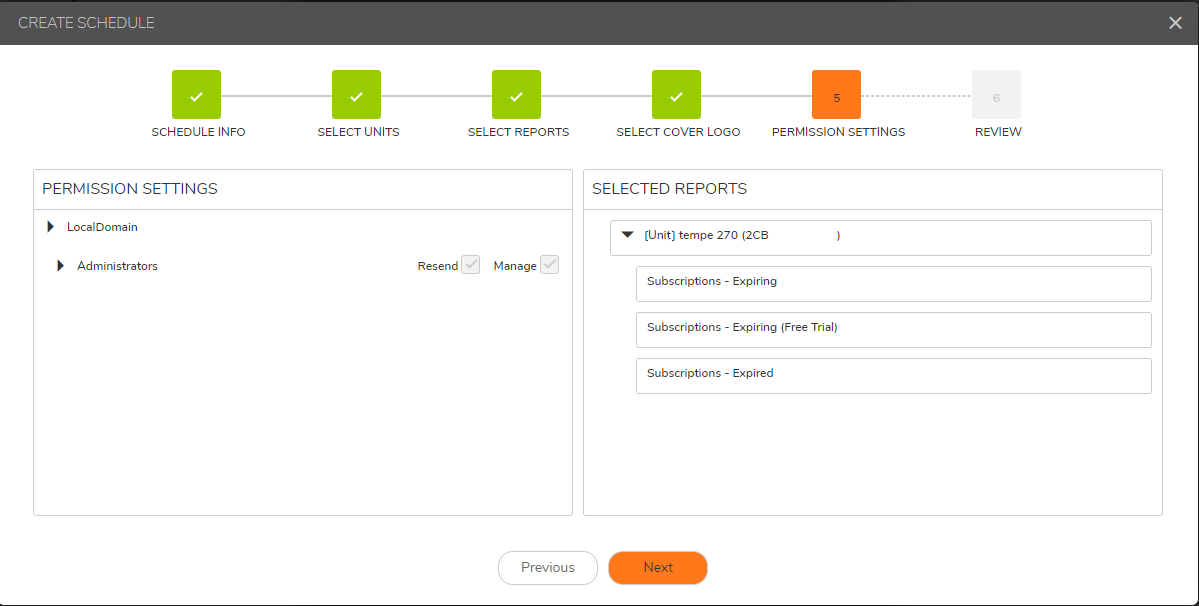Toggle the Resend checkbox for Administrators
The width and height of the screenshot is (1199, 606).
(x=470, y=265)
